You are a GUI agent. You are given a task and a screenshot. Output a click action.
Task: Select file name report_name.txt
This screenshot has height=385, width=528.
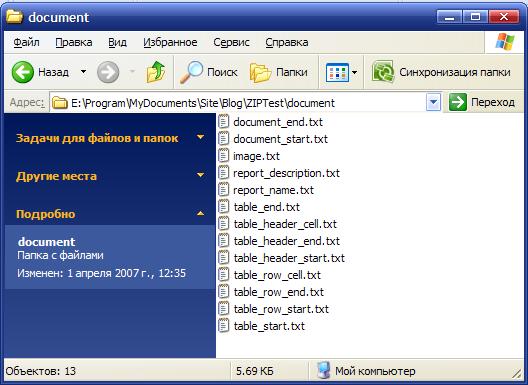(x=273, y=190)
